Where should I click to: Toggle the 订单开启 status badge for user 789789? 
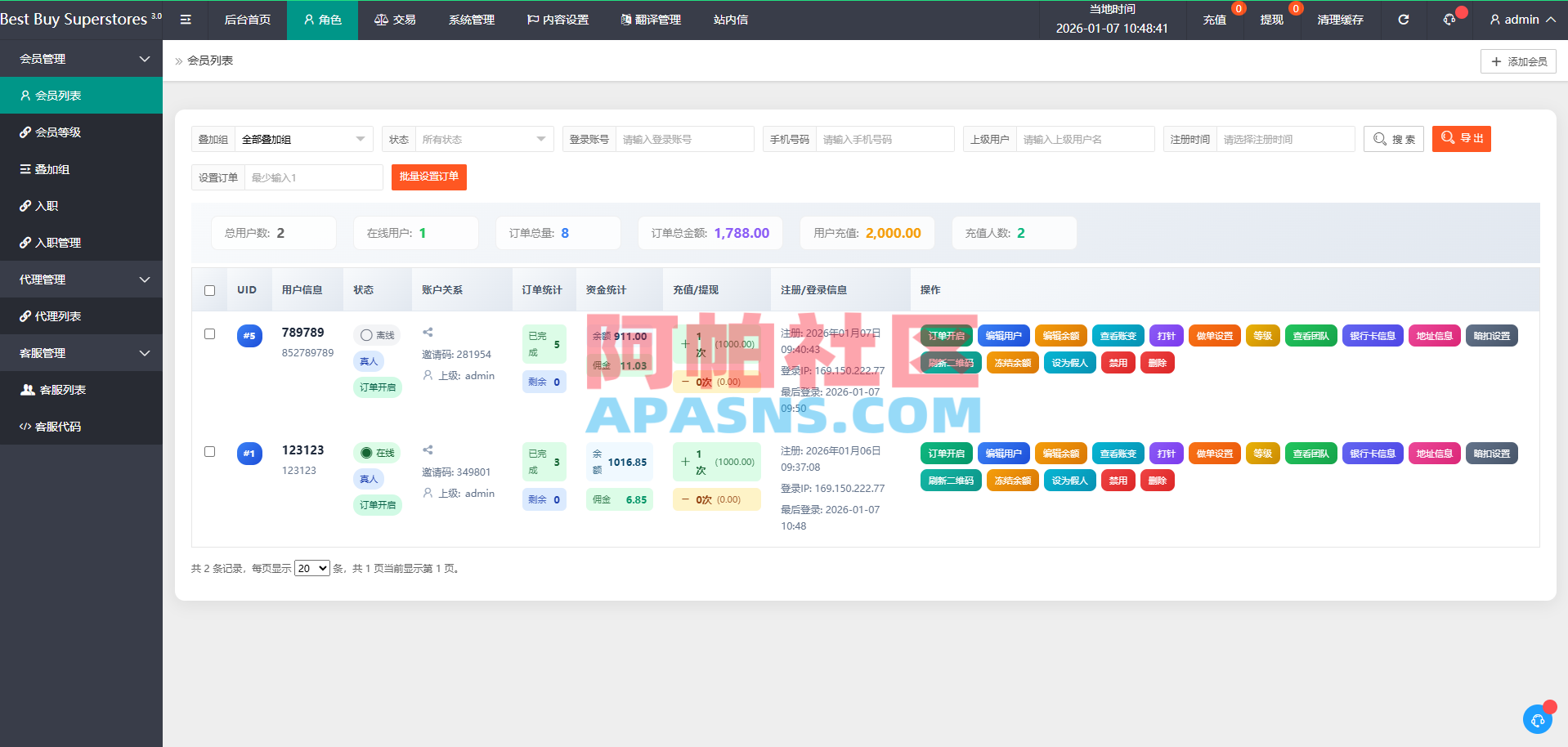[378, 387]
